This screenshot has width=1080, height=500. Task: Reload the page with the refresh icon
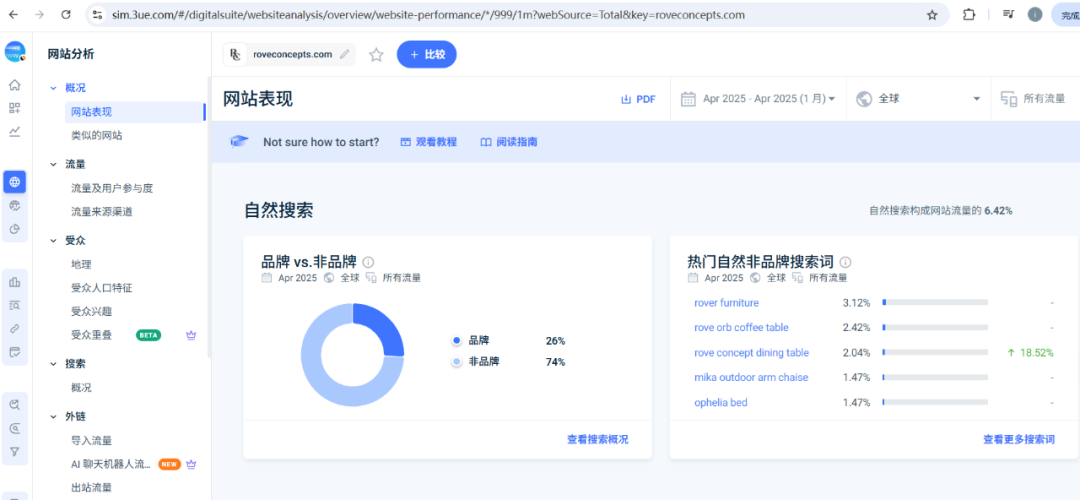click(x=65, y=14)
